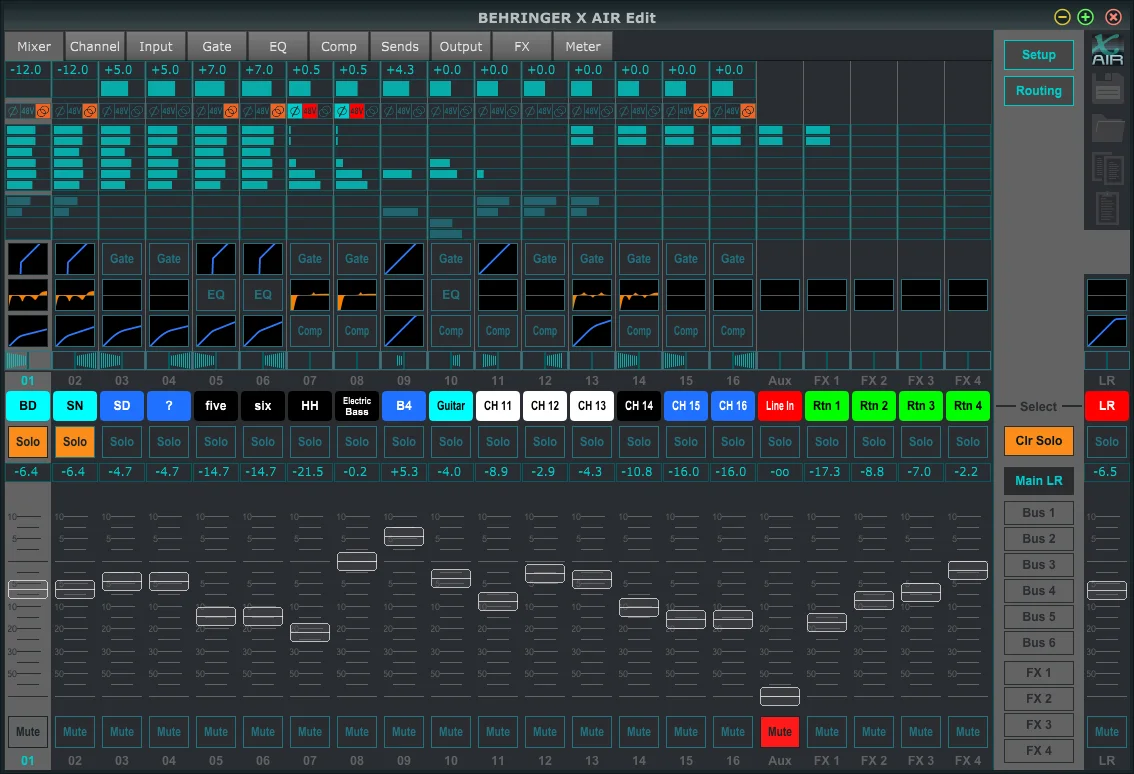Enable Solo on Electric Bass channel
Screen dimensions: 1134x774
(357, 441)
